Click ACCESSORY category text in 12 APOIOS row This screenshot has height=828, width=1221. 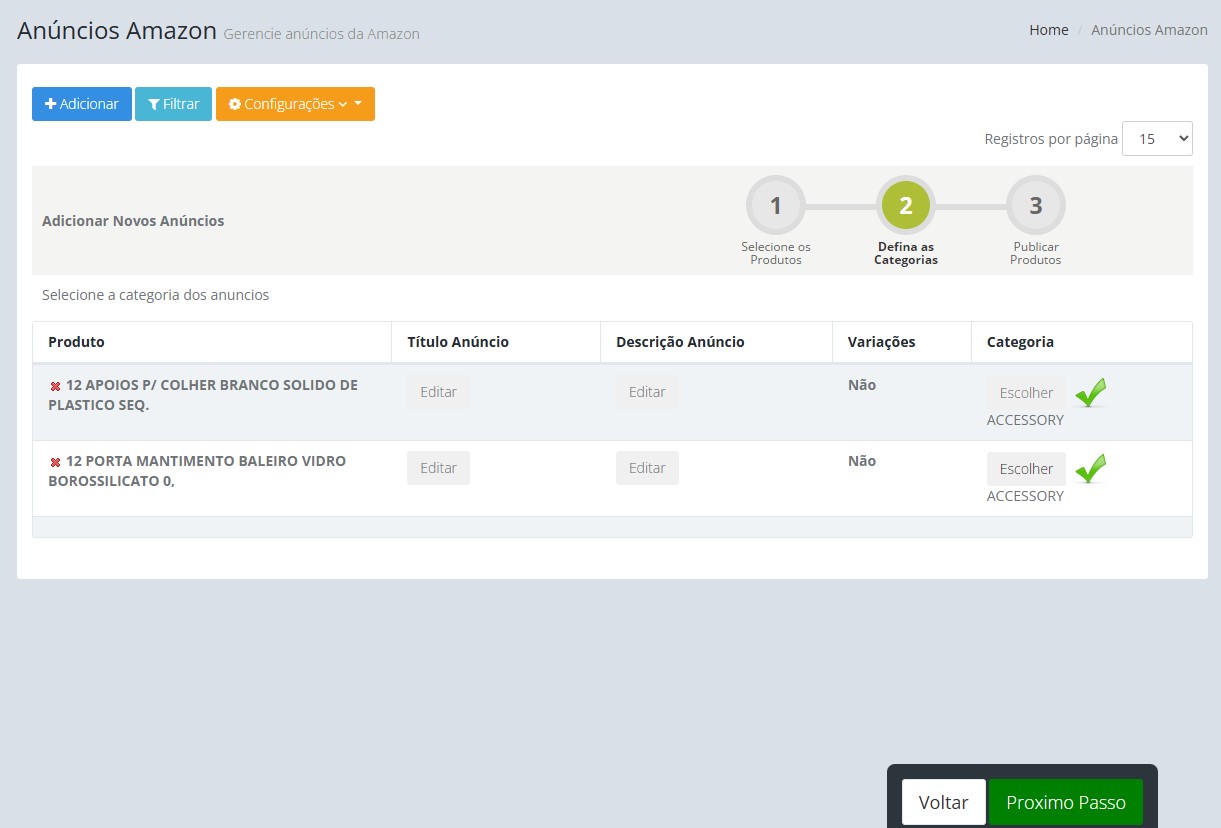point(1025,420)
